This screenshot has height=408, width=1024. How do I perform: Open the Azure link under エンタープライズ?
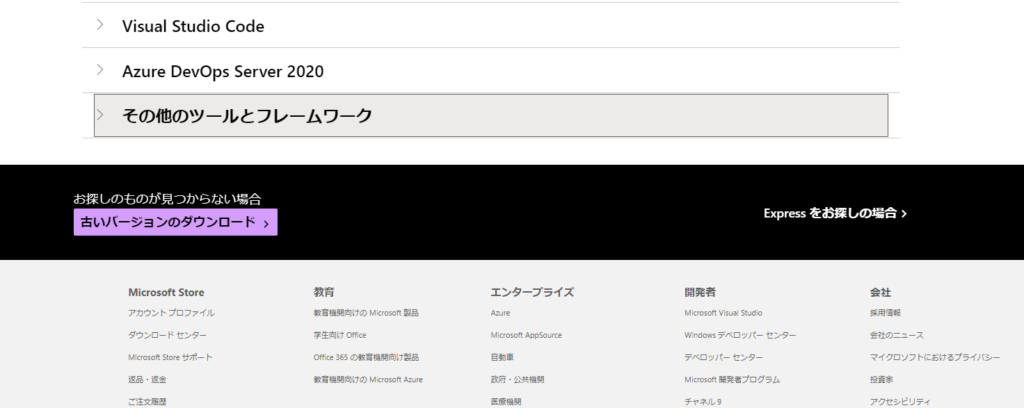500,313
